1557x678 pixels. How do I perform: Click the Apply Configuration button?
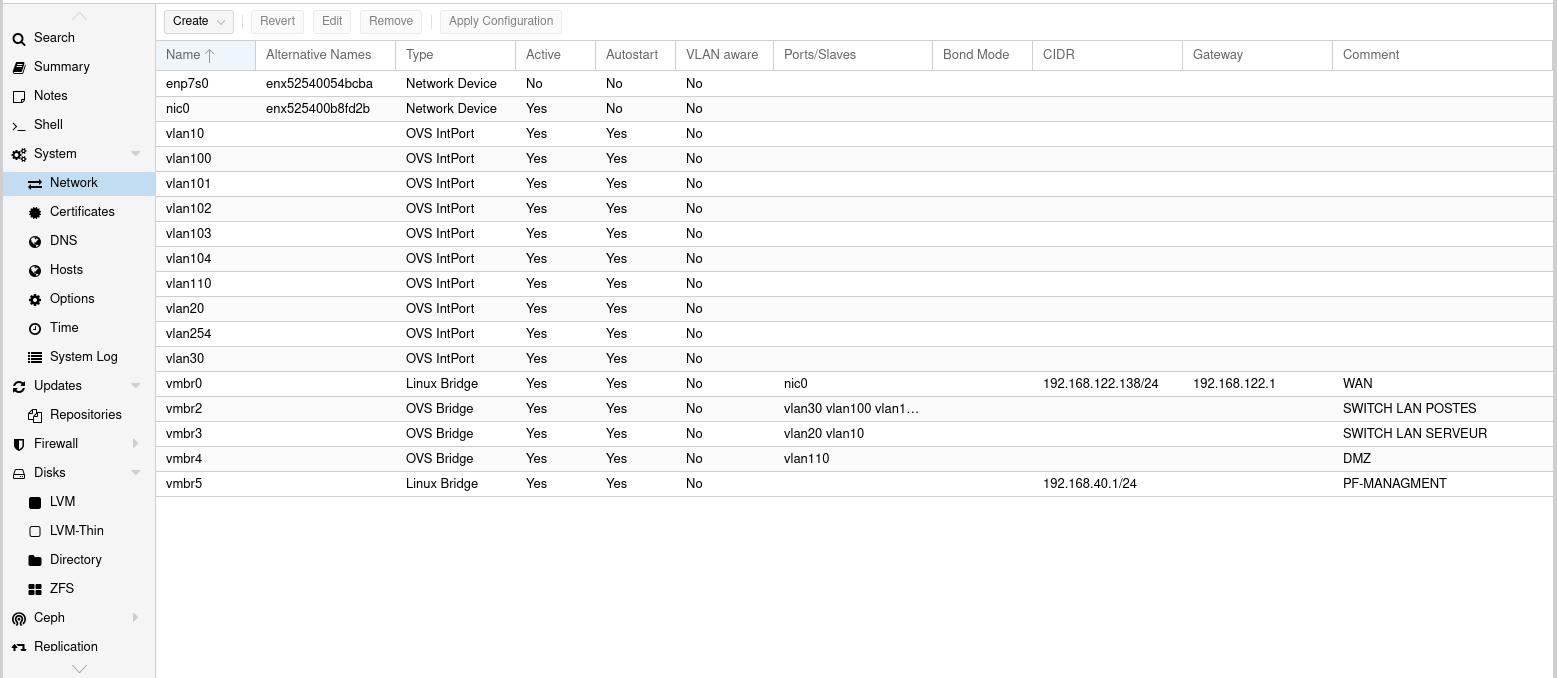pyautogui.click(x=500, y=21)
